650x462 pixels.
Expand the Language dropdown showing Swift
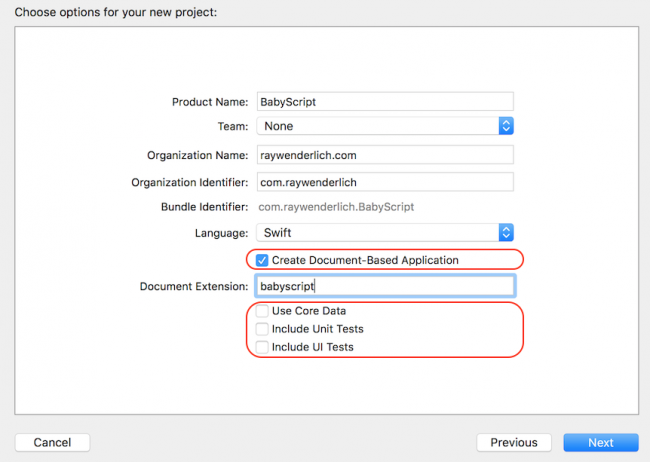385,232
